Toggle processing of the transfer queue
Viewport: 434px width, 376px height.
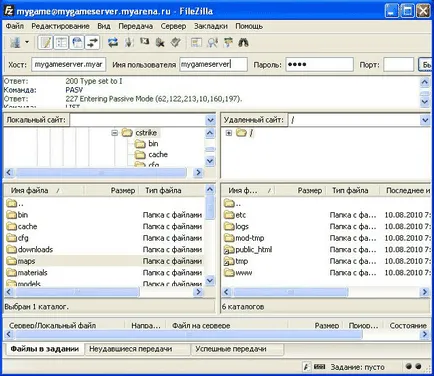tap(129, 43)
